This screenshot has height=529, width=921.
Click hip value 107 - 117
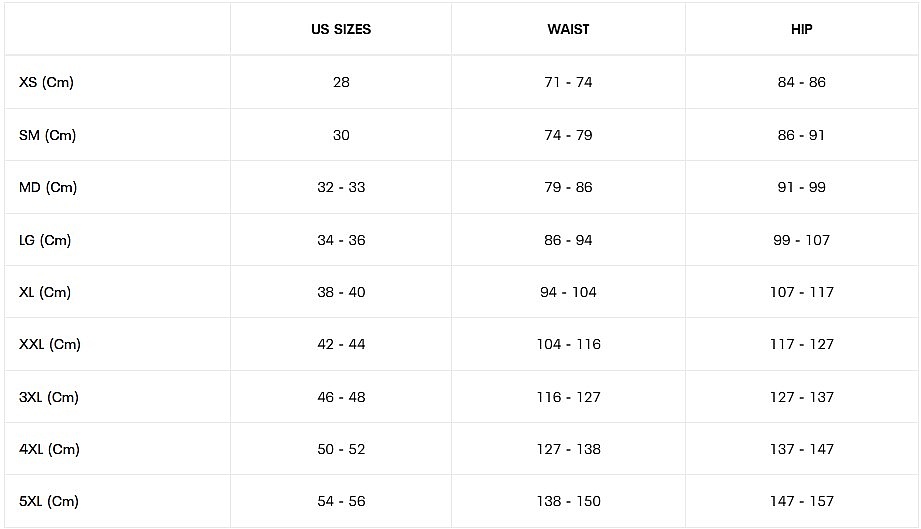(x=802, y=292)
